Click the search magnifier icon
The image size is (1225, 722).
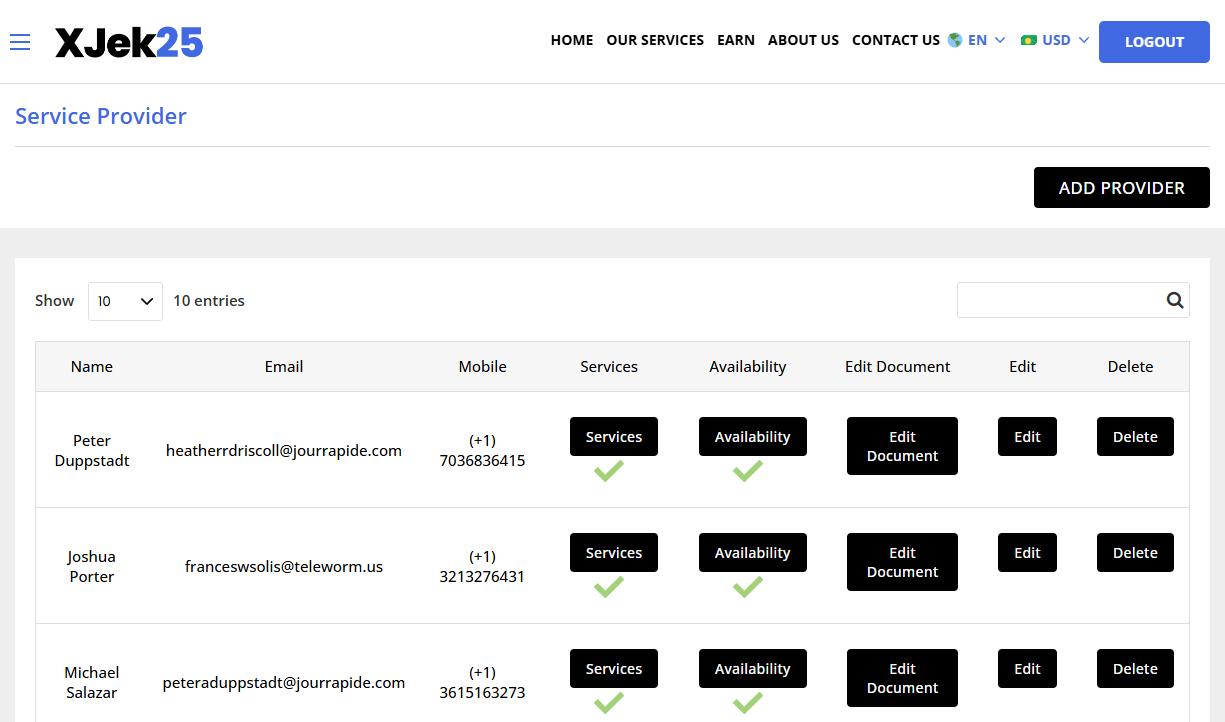pyautogui.click(x=1174, y=300)
